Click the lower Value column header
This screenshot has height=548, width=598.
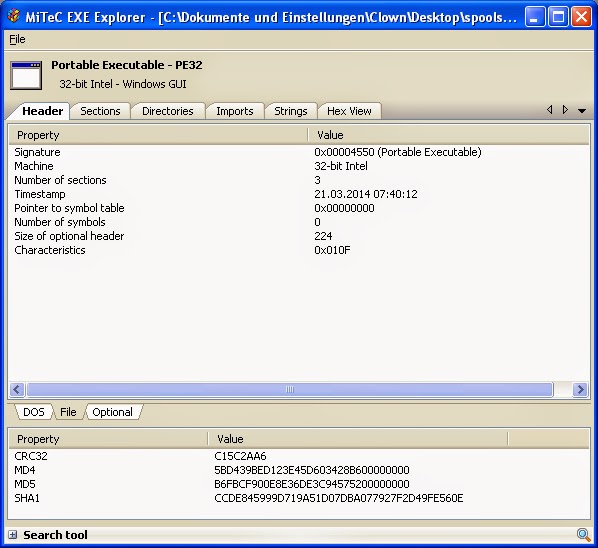click(358, 439)
